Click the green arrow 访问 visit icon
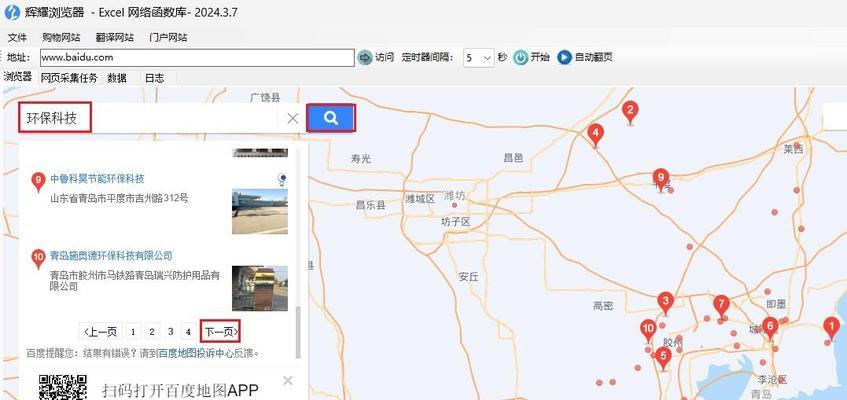 coord(365,57)
